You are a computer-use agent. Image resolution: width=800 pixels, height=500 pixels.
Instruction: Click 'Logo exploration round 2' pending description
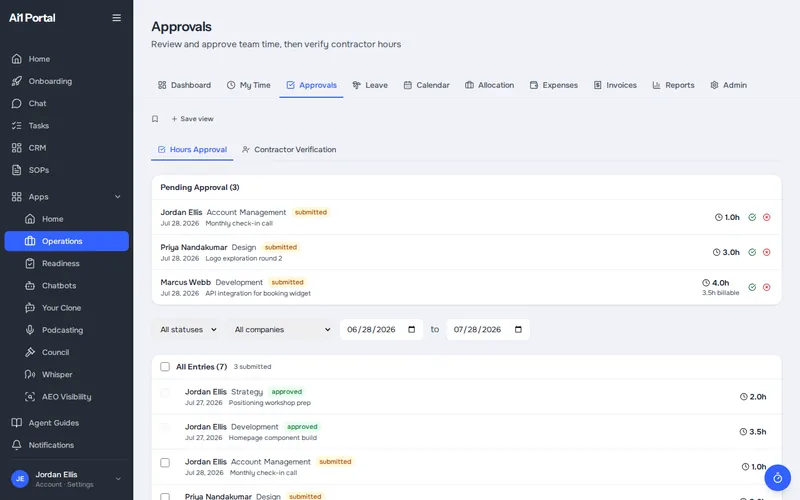(244, 259)
